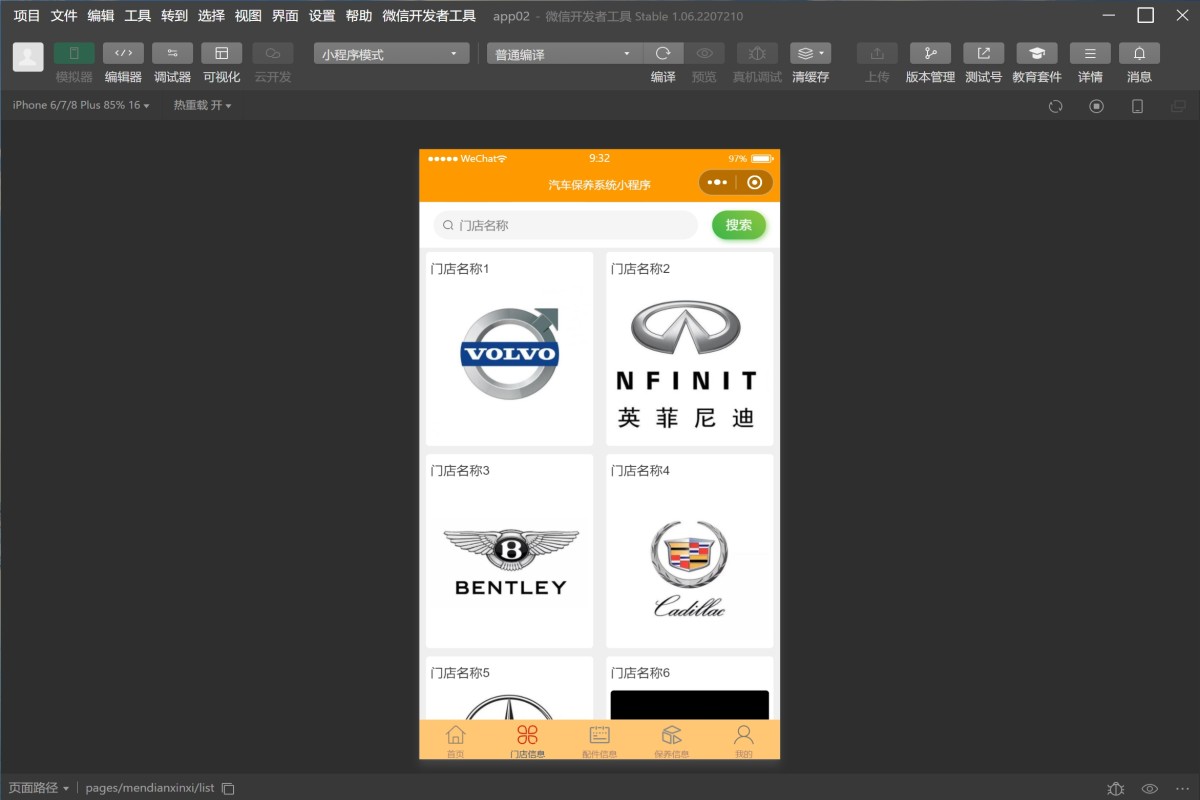This screenshot has height=800, width=1200.
Task: Open the 编辑 menu
Action: 101,16
